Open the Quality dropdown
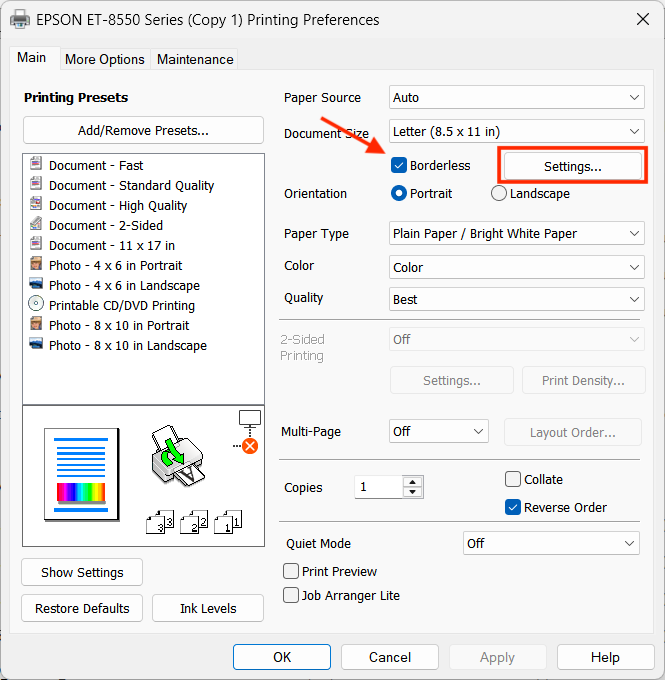This screenshot has width=665, height=680. pos(516,299)
